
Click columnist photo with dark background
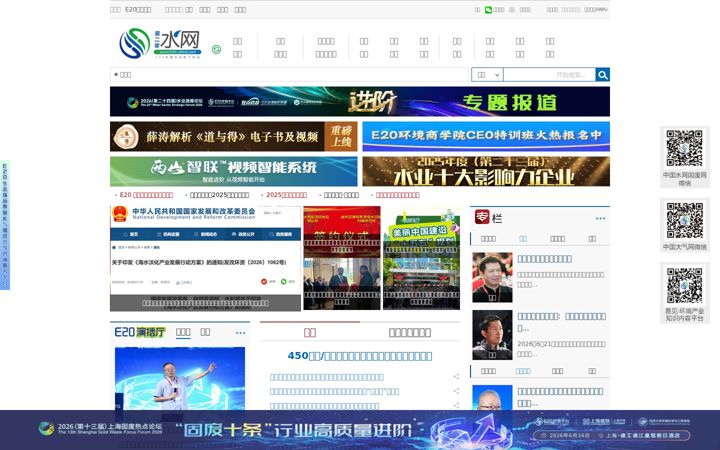[x=492, y=335]
